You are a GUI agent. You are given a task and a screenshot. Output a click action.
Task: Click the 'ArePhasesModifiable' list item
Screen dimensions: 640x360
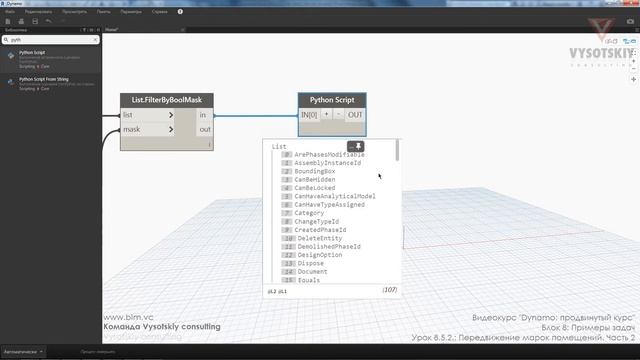(329, 155)
